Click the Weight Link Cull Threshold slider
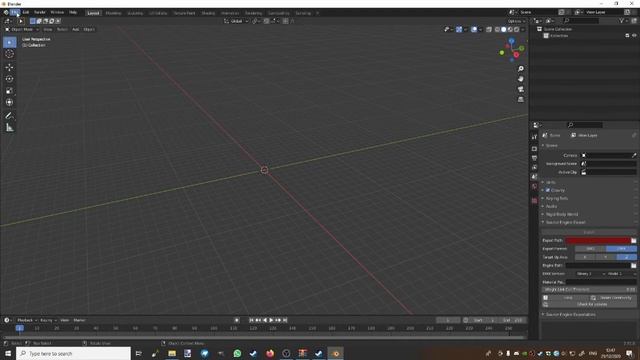 (589, 289)
